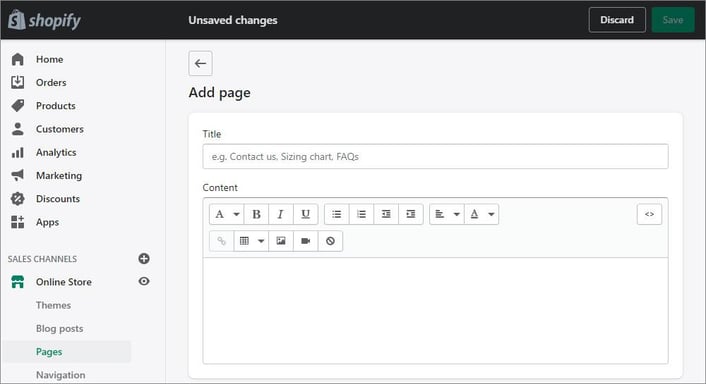
Task: Insert a bulleted list
Action: click(336, 214)
